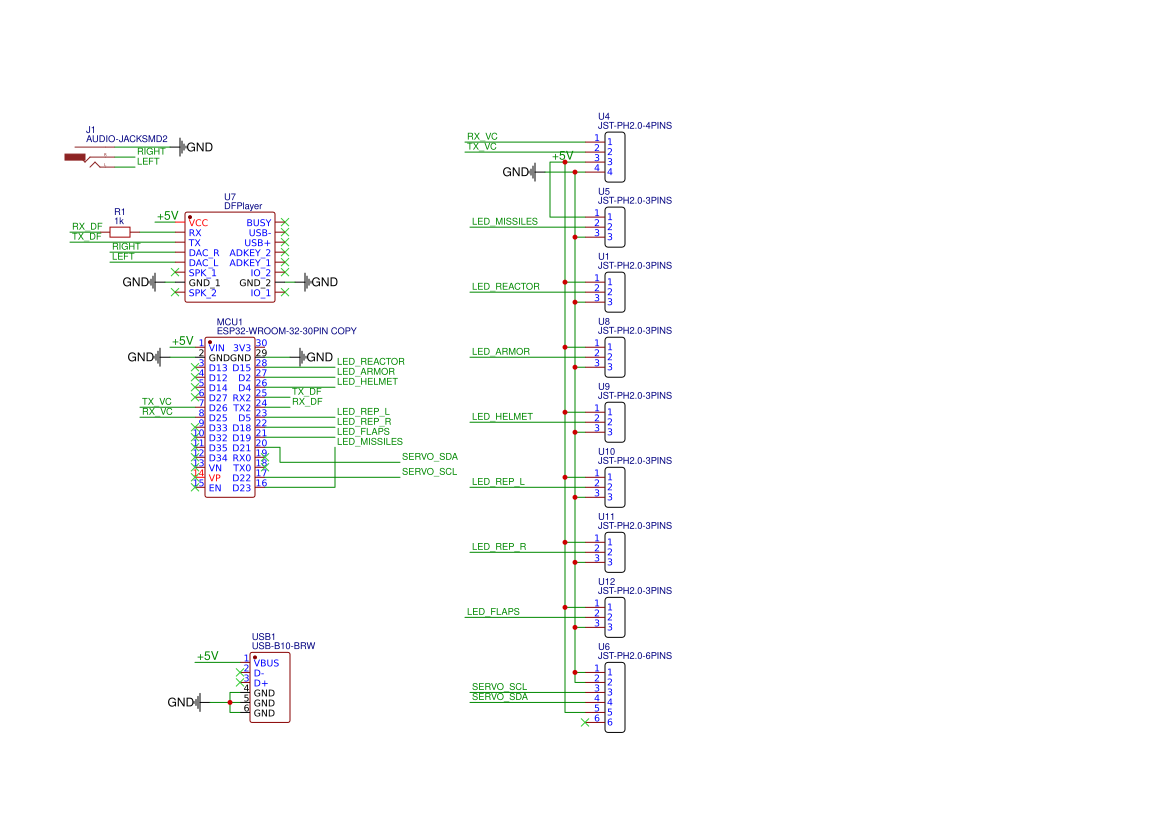Select the JST-PH2.0-4PINS label
This screenshot has width=1169, height=828.
(x=634, y=126)
